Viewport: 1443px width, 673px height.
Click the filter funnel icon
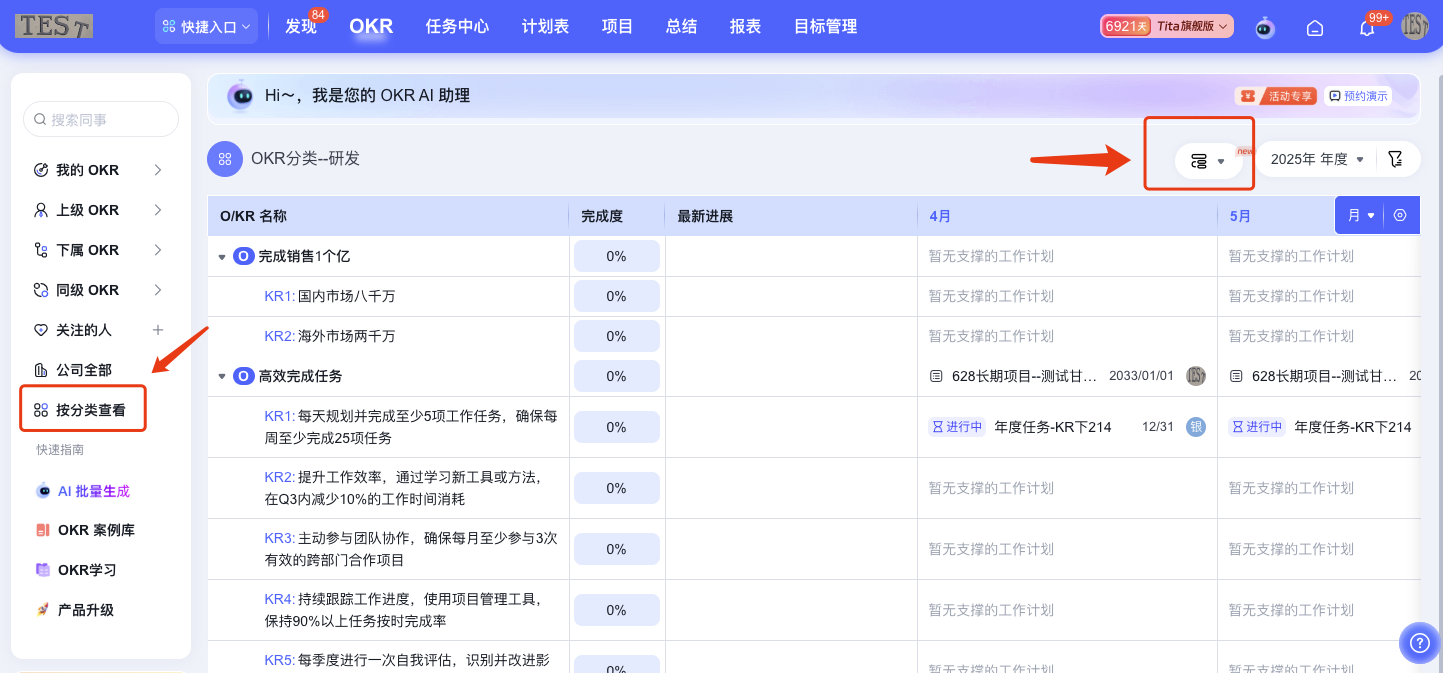1397,158
